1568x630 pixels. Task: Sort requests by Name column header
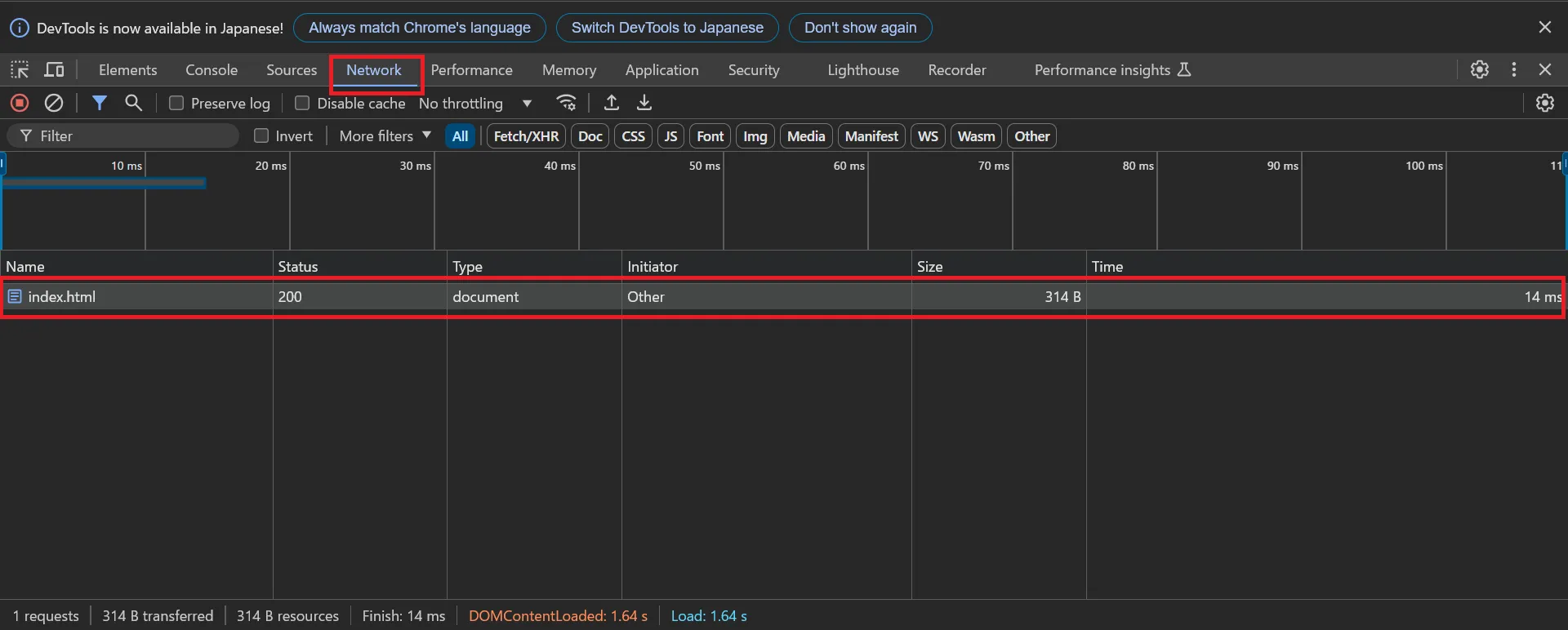pyautogui.click(x=136, y=267)
